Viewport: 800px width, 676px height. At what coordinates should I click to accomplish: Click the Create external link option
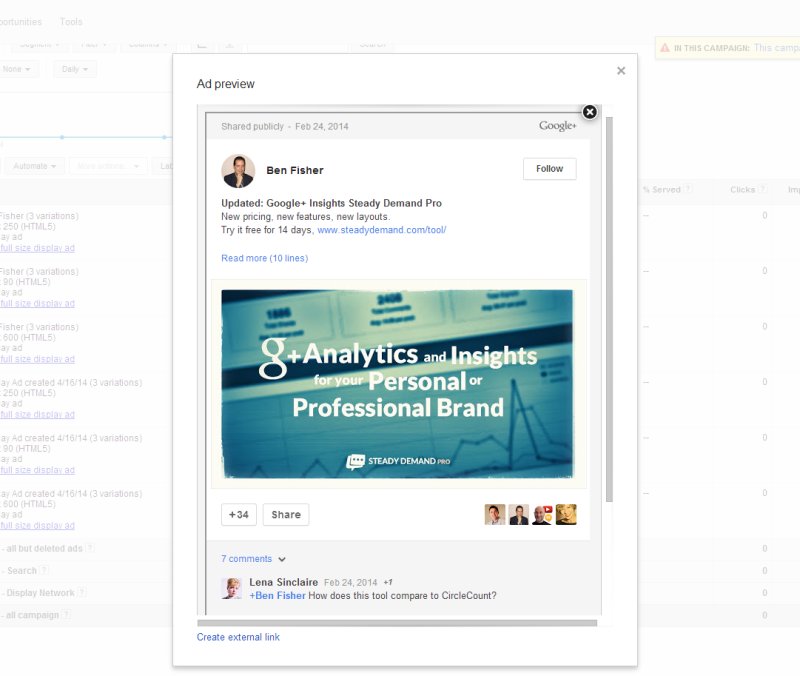point(238,637)
